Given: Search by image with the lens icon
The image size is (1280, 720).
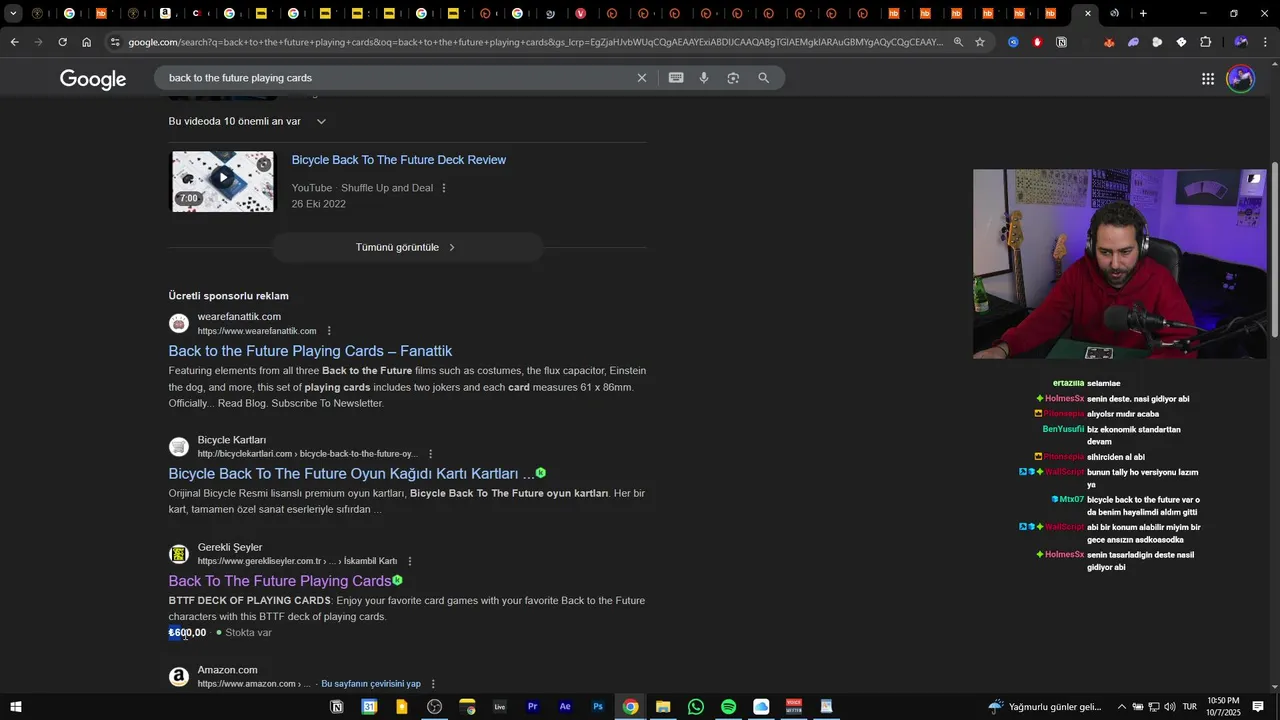Looking at the screenshot, I should (x=733, y=78).
